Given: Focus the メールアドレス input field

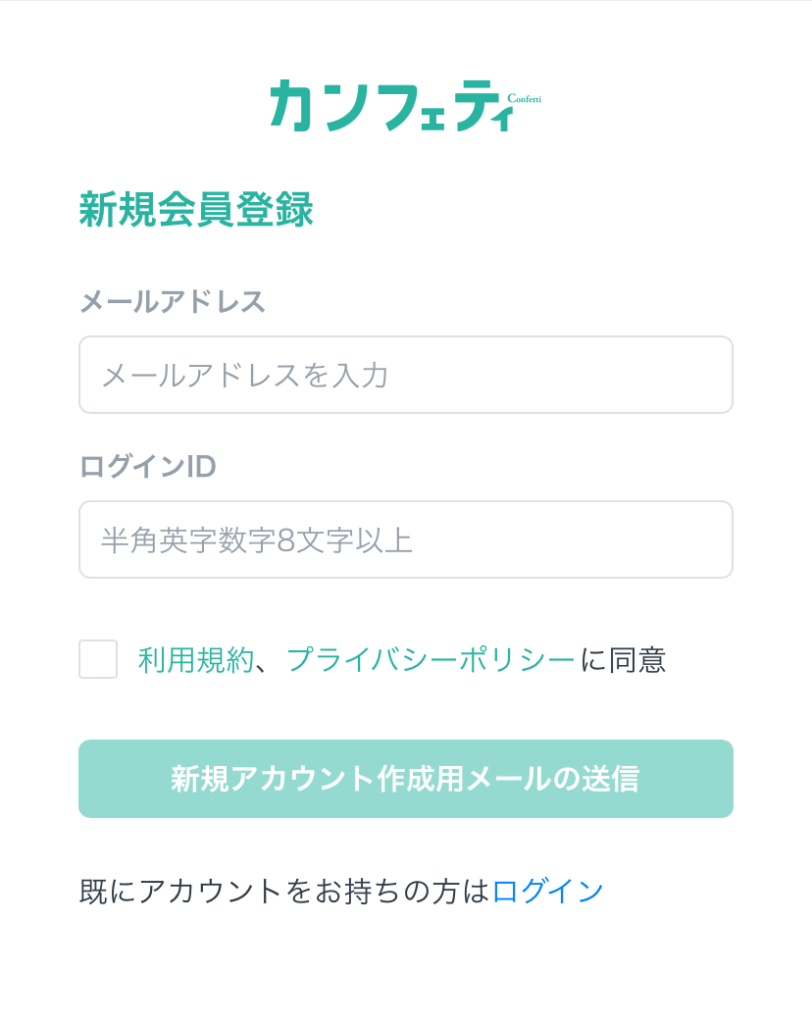Looking at the screenshot, I should click(x=405, y=375).
